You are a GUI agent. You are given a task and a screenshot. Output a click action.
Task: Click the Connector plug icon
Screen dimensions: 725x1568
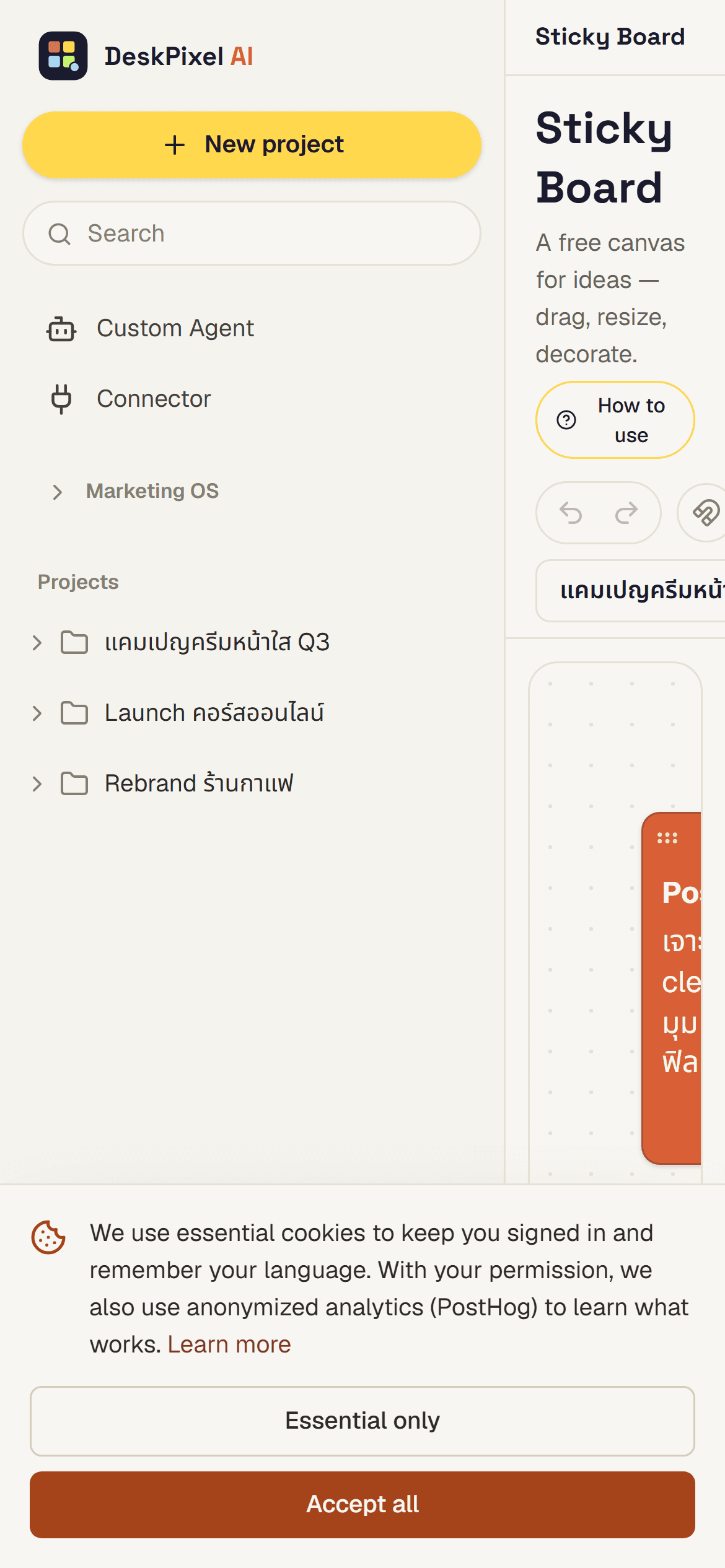[61, 399]
